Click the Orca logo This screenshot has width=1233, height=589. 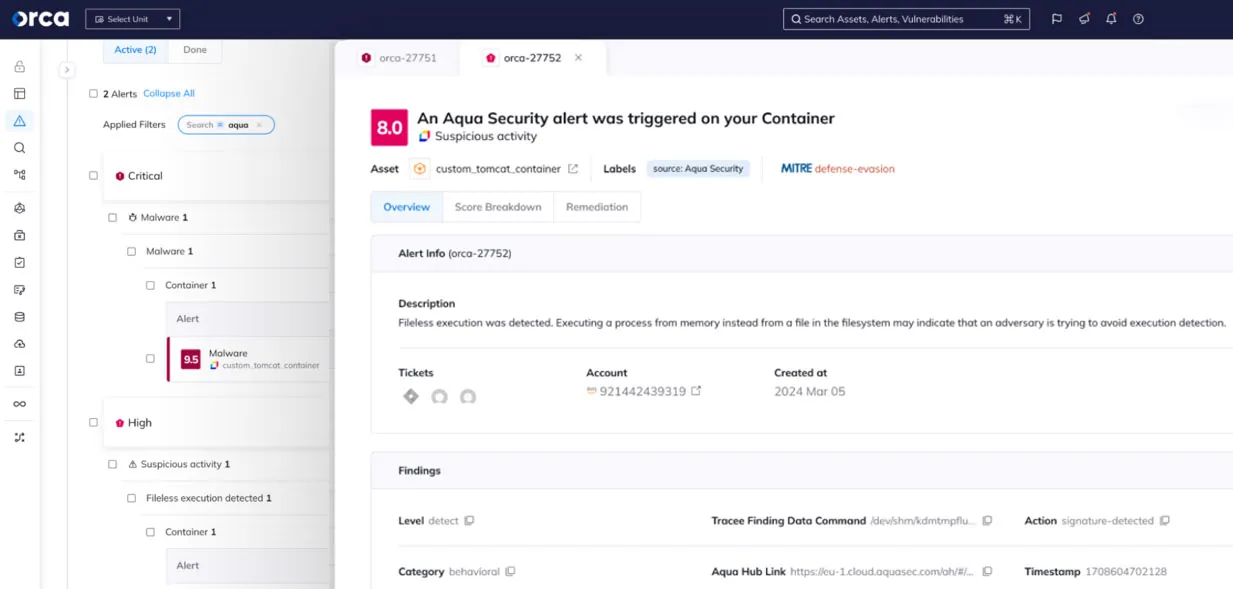[x=40, y=19]
